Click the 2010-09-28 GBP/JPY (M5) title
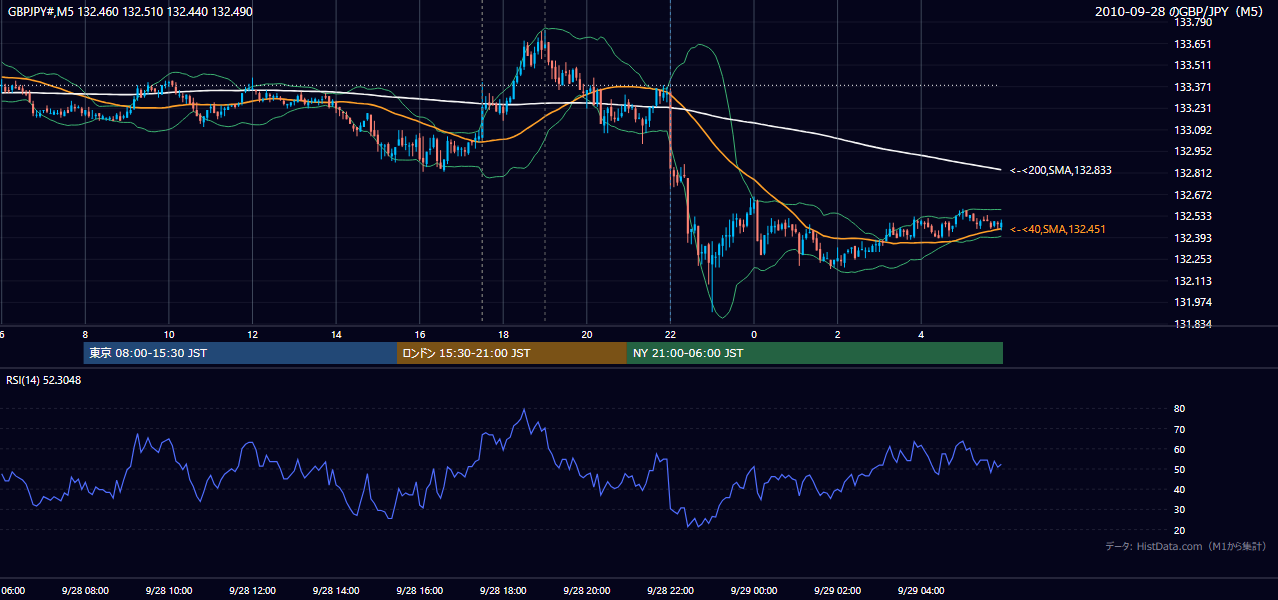The width and height of the screenshot is (1278, 600). pos(1180,12)
